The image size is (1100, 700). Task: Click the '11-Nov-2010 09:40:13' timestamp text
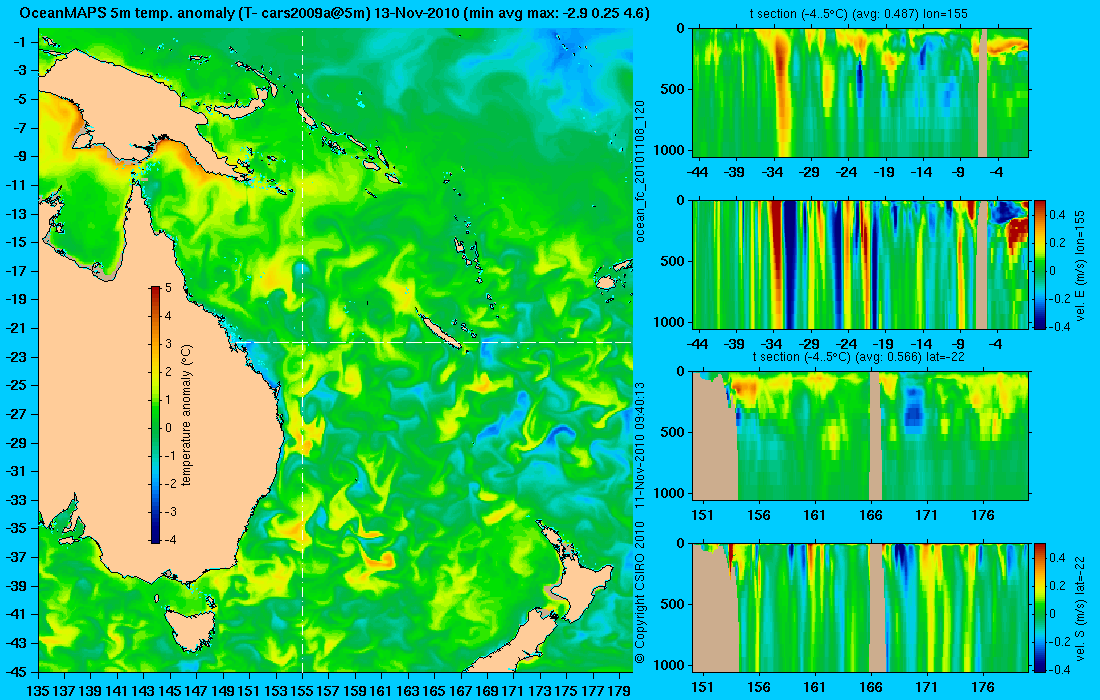point(639,446)
